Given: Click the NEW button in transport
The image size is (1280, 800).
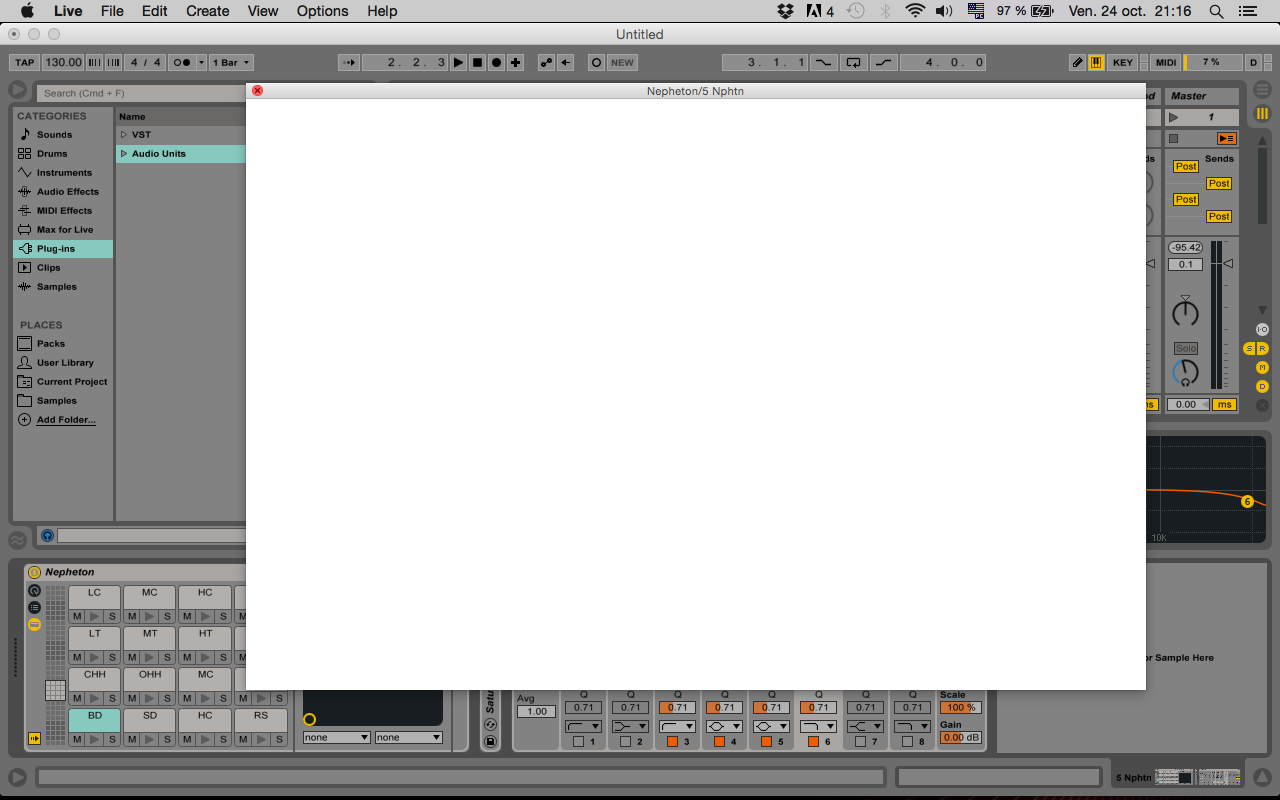Looking at the screenshot, I should (622, 62).
